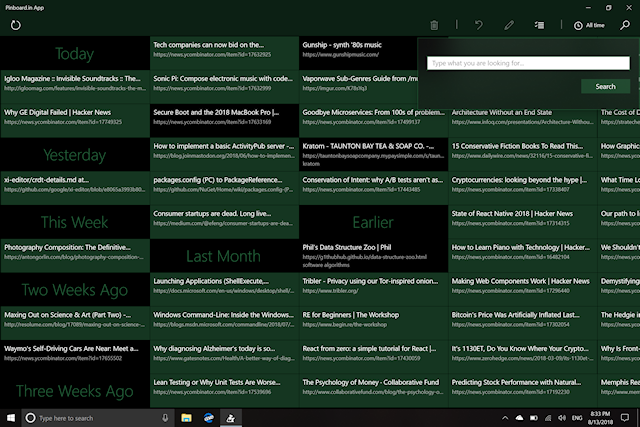Click the Cortana circle icon
Viewport: 640px width, 427px height.
click(x=30, y=418)
